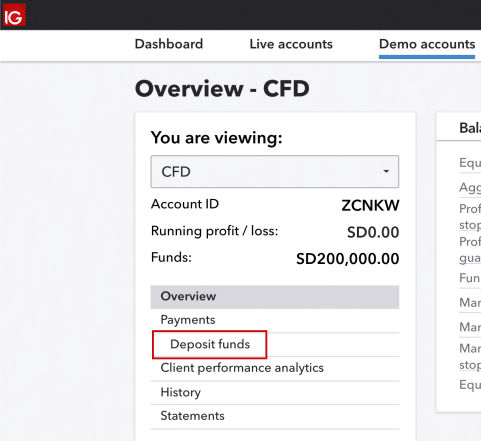Click the 'Account ID' label
Screen dimensions: 481x441
185,204
